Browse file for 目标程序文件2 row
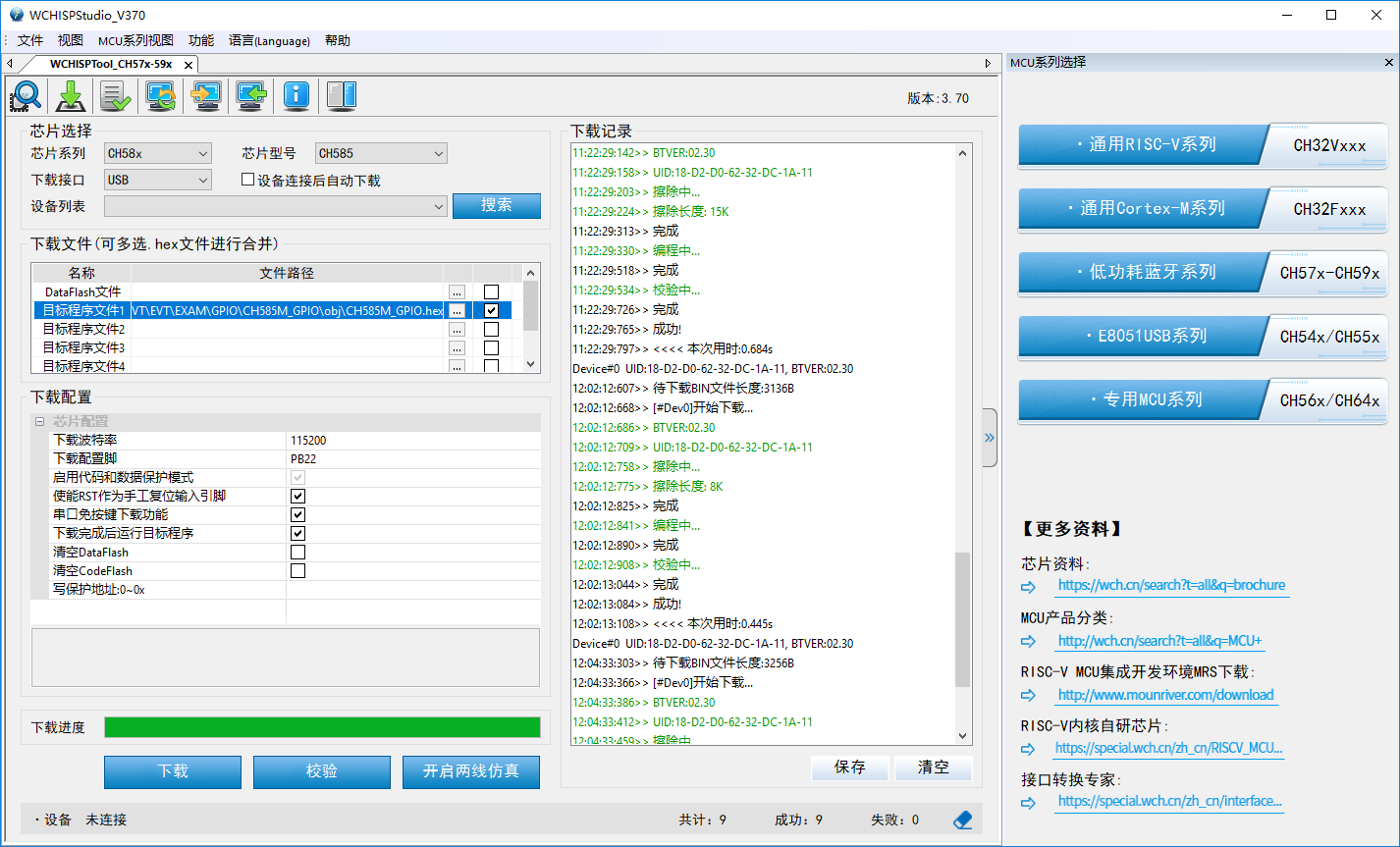 click(457, 329)
